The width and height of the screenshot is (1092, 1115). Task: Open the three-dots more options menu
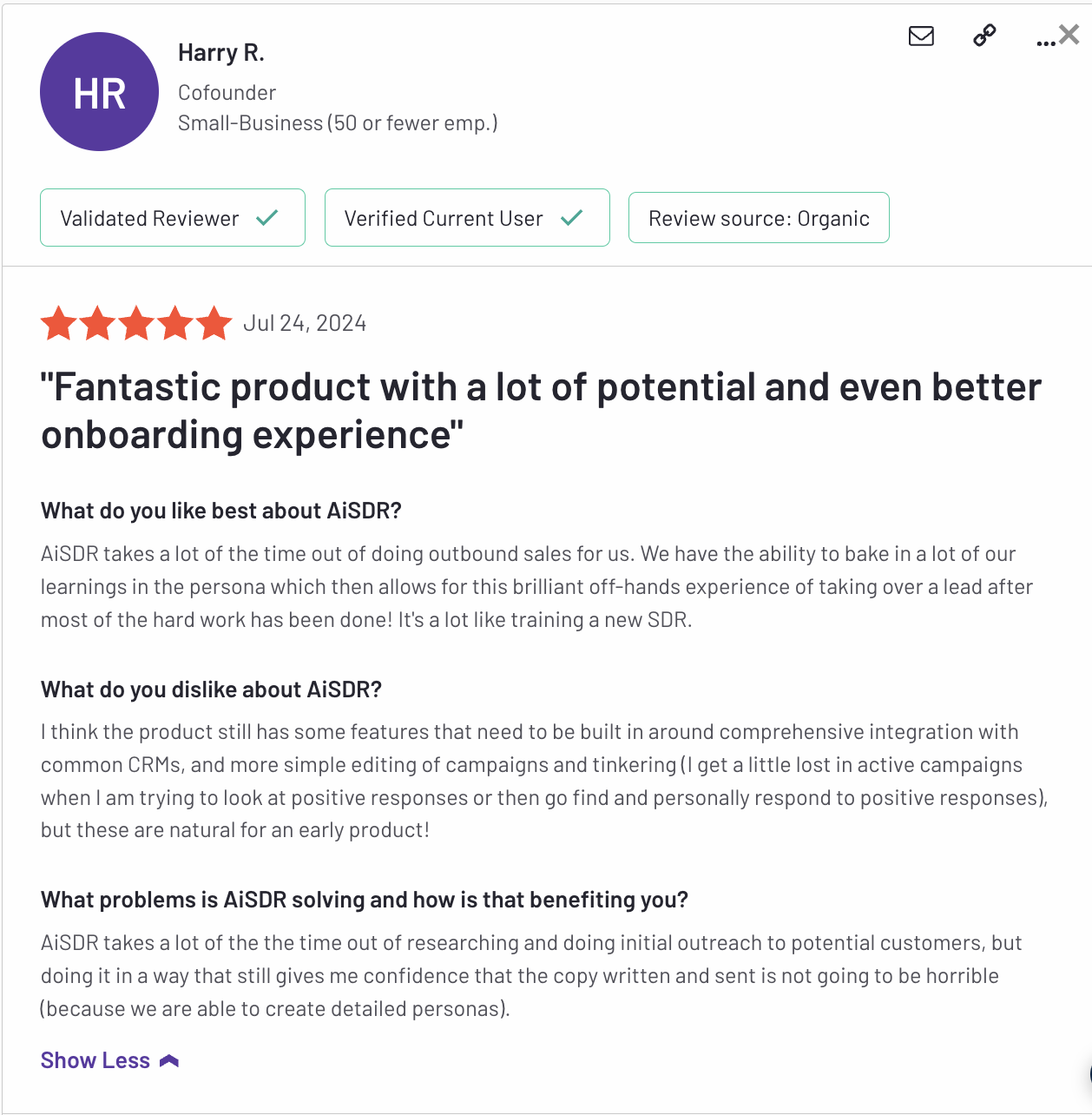coord(1045,42)
